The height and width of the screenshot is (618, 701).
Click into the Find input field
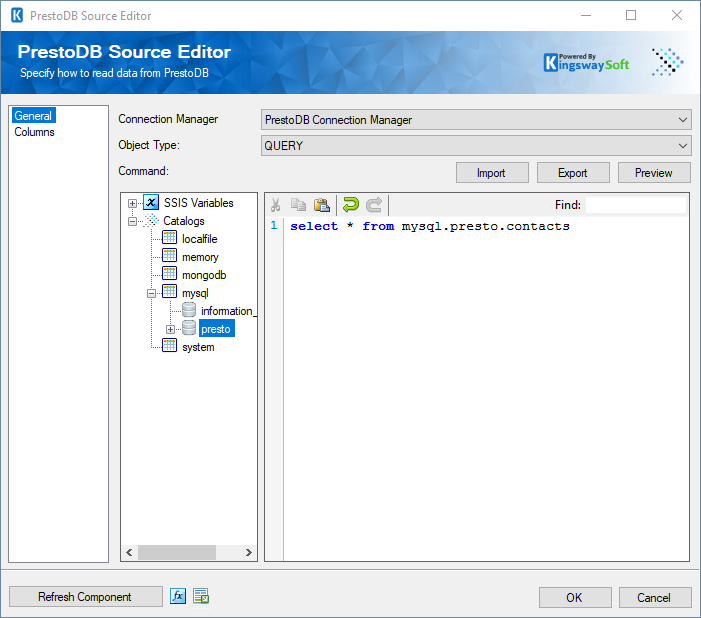pyautogui.click(x=636, y=205)
